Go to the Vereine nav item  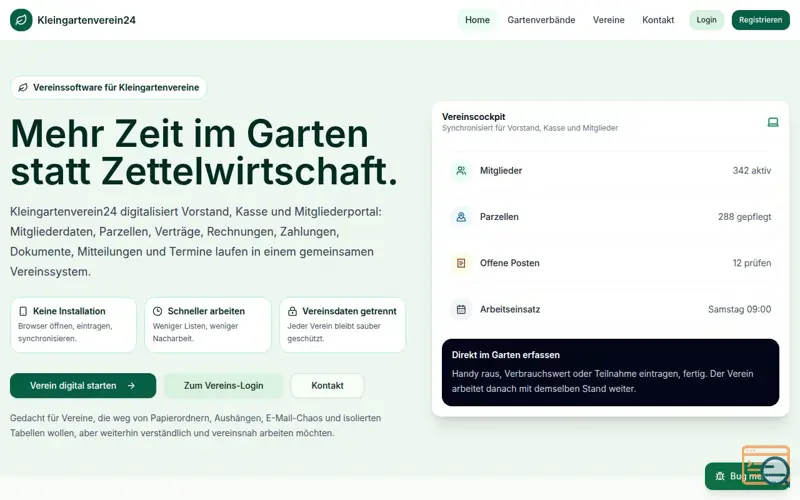click(x=608, y=20)
